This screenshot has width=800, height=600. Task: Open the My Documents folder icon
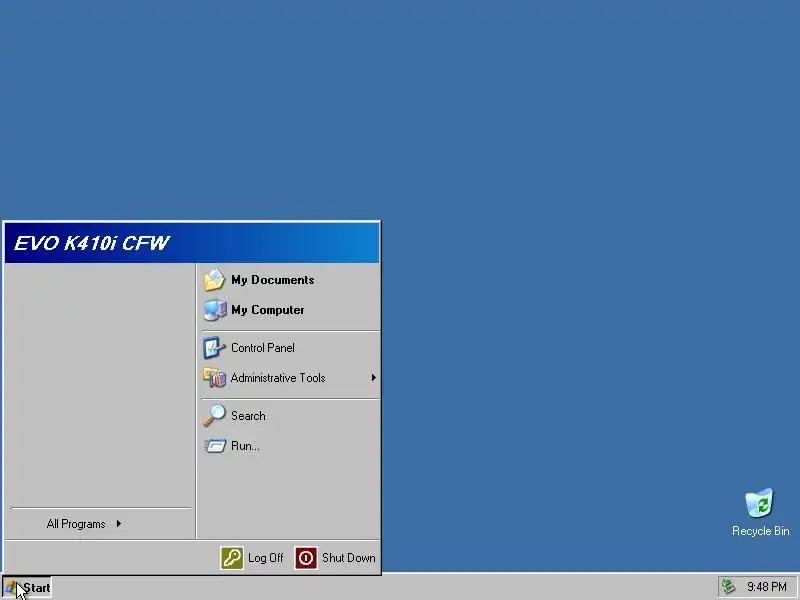coord(214,280)
